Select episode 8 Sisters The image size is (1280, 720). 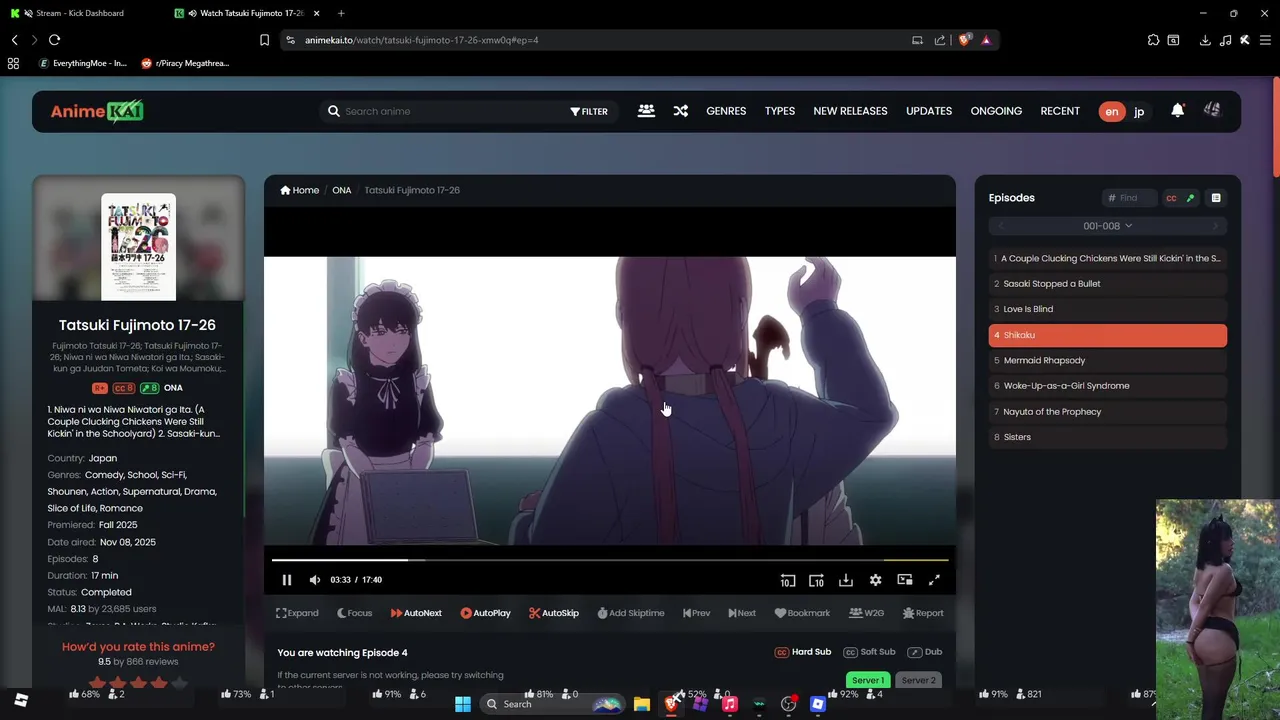click(x=1108, y=437)
